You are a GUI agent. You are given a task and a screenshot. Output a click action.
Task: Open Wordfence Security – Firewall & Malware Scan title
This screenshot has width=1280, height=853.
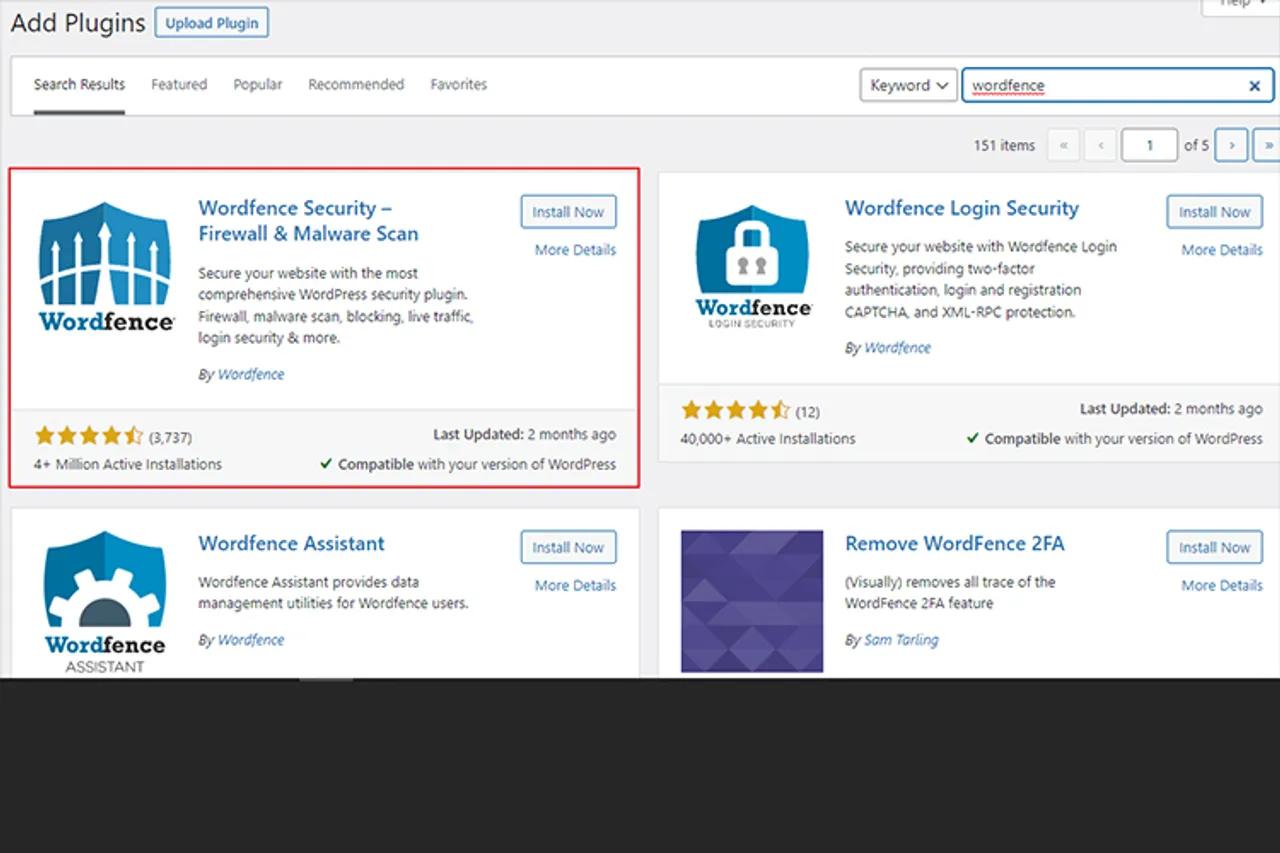tap(308, 221)
